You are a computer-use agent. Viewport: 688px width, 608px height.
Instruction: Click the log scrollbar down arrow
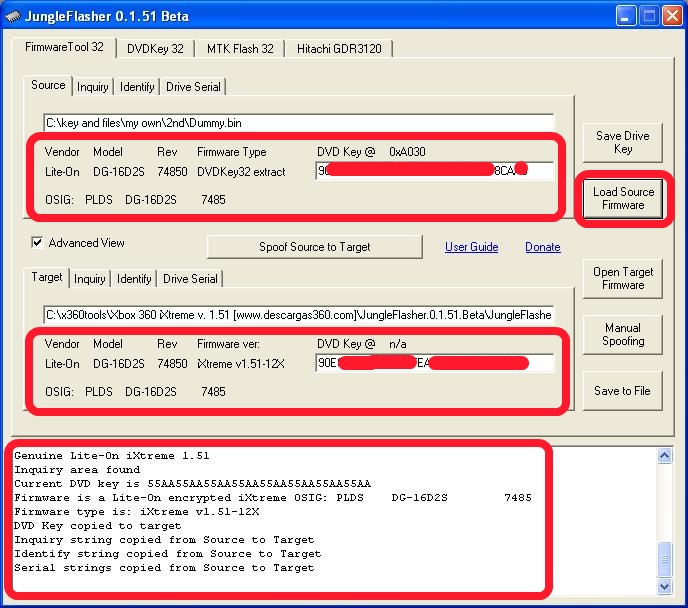tap(664, 586)
